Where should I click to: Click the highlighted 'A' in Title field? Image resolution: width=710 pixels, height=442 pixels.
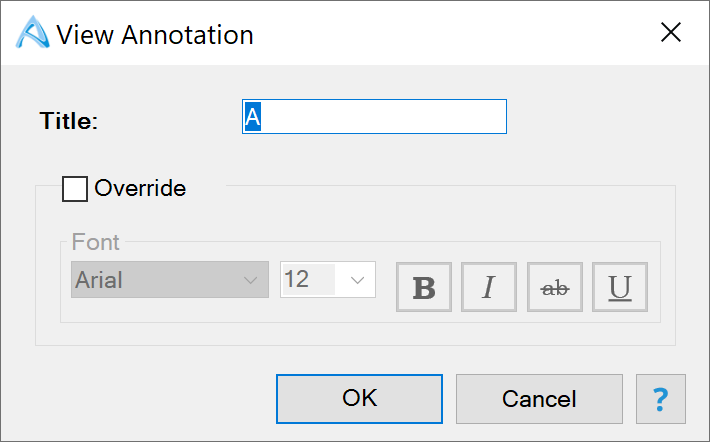pyautogui.click(x=253, y=117)
